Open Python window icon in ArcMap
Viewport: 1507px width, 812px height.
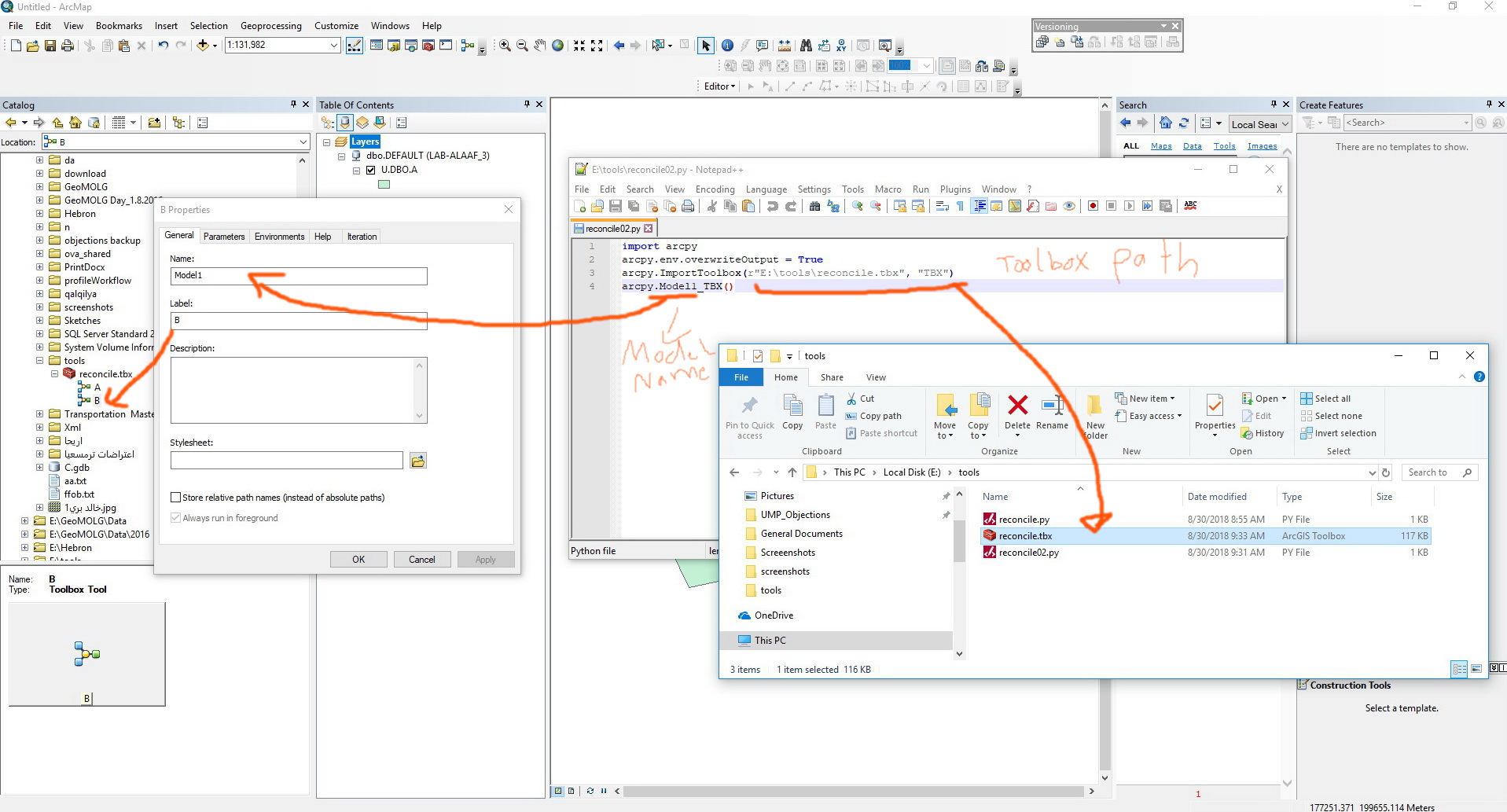446,46
